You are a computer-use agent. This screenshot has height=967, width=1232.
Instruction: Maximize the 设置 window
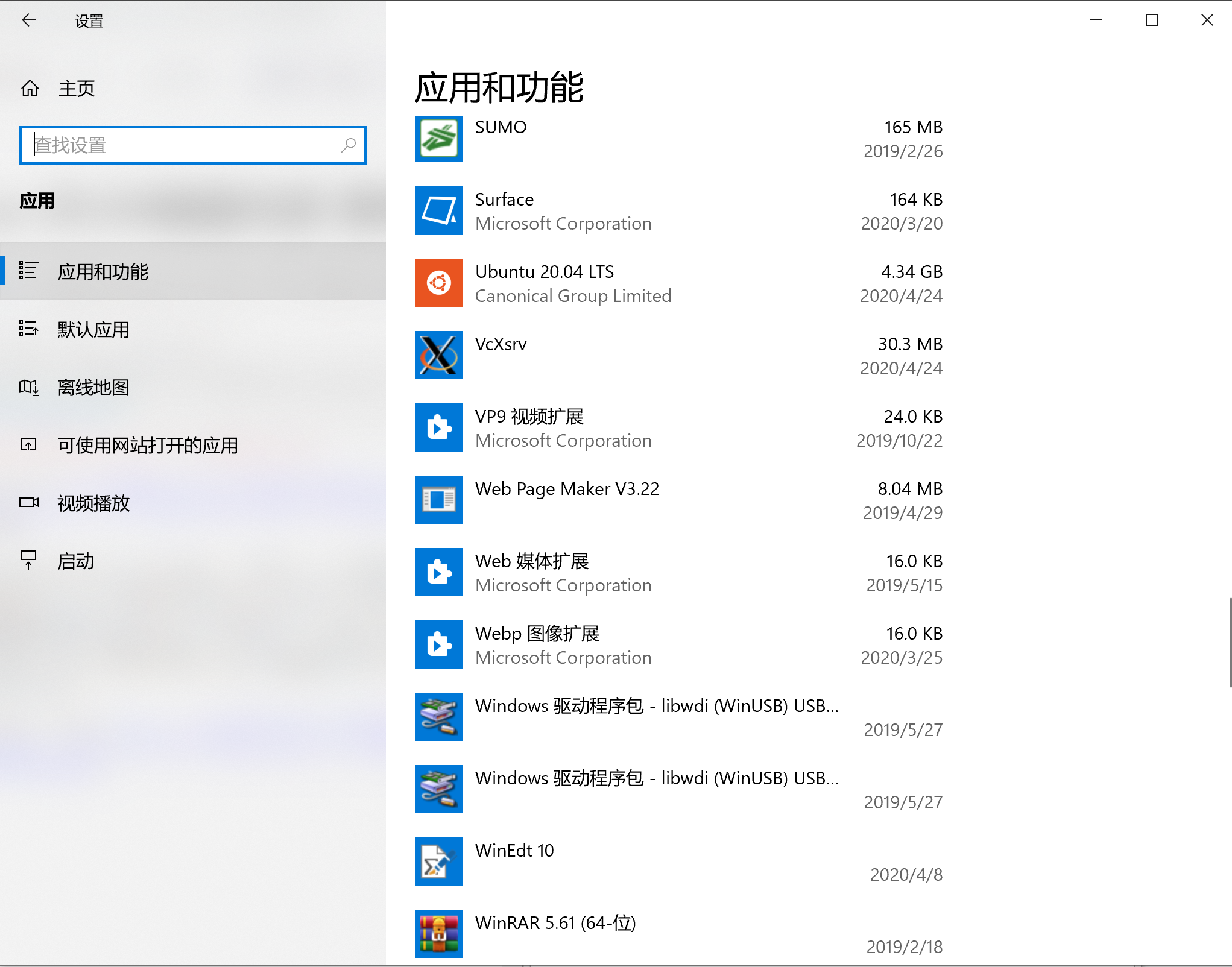(x=1152, y=20)
